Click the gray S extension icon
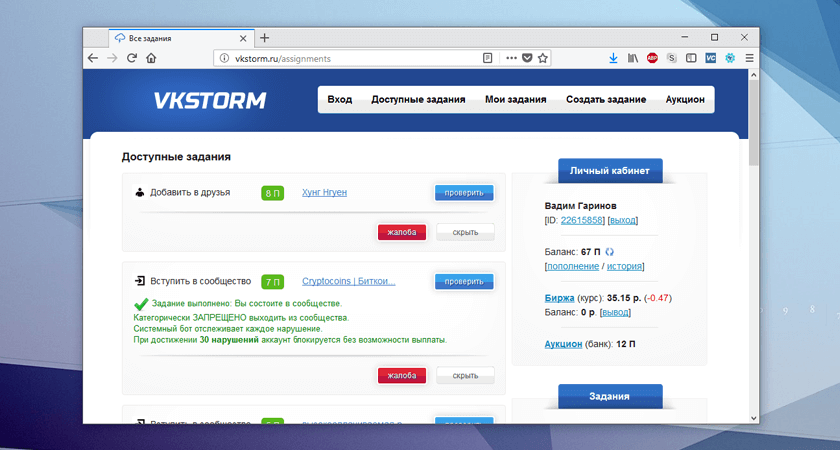This screenshot has height=450, width=840. coord(672,58)
